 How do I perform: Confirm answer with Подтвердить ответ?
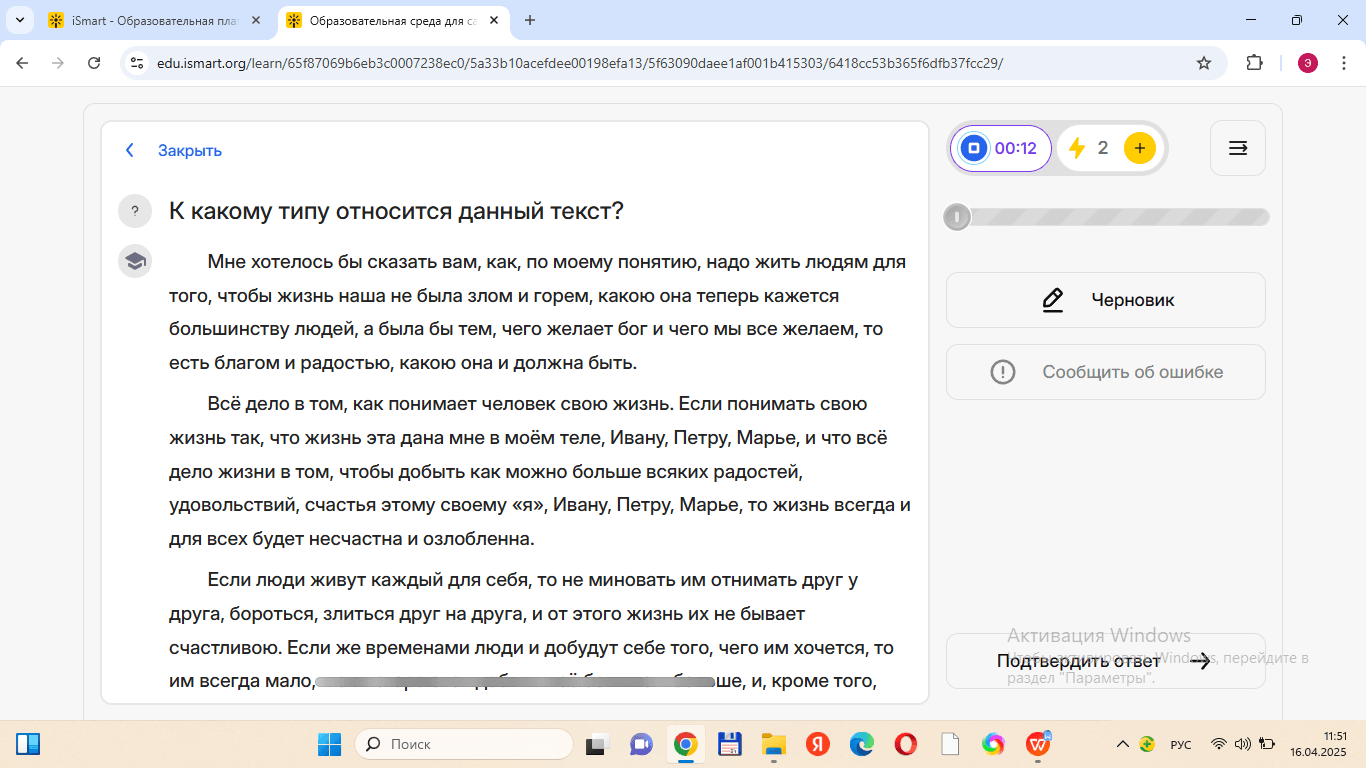pyautogui.click(x=1104, y=661)
